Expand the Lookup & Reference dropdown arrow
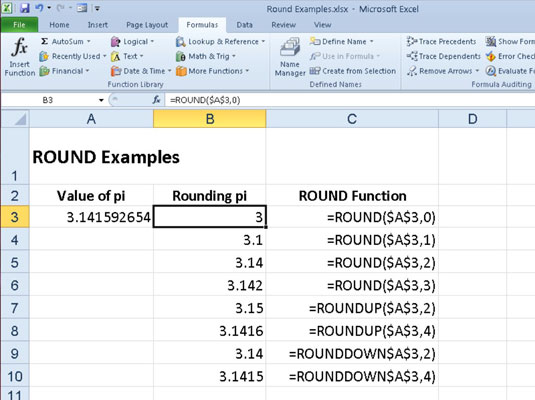This screenshot has height=400, width=535. click(x=263, y=42)
